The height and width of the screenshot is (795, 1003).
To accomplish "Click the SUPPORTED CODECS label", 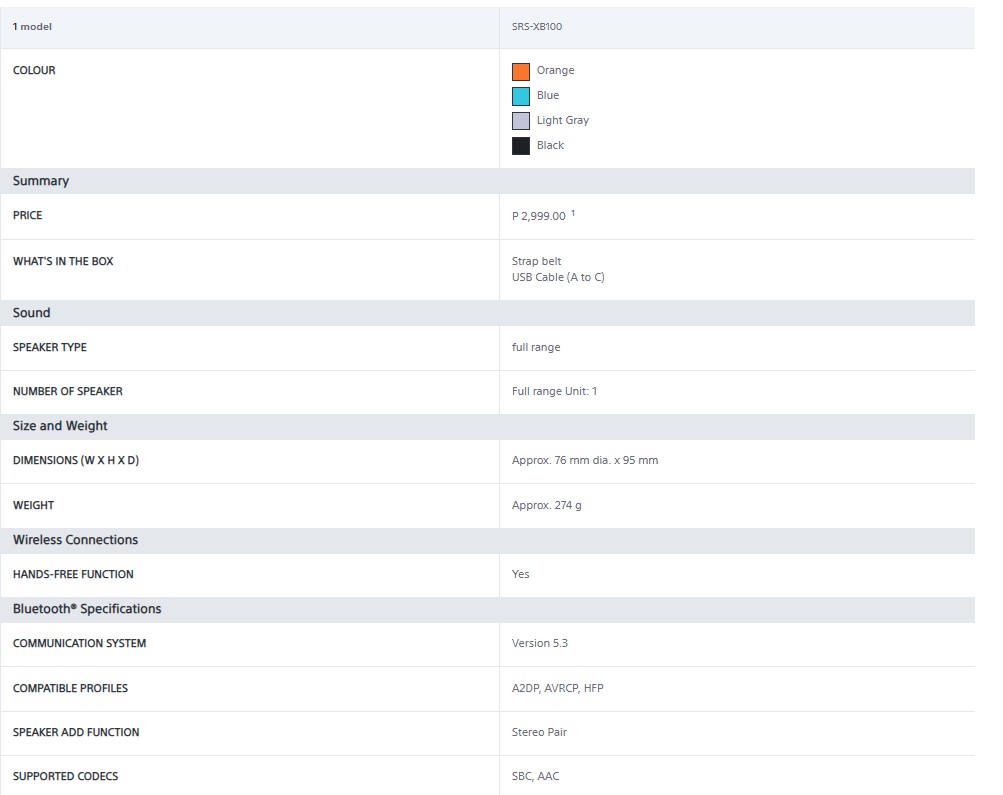I will coord(65,776).
